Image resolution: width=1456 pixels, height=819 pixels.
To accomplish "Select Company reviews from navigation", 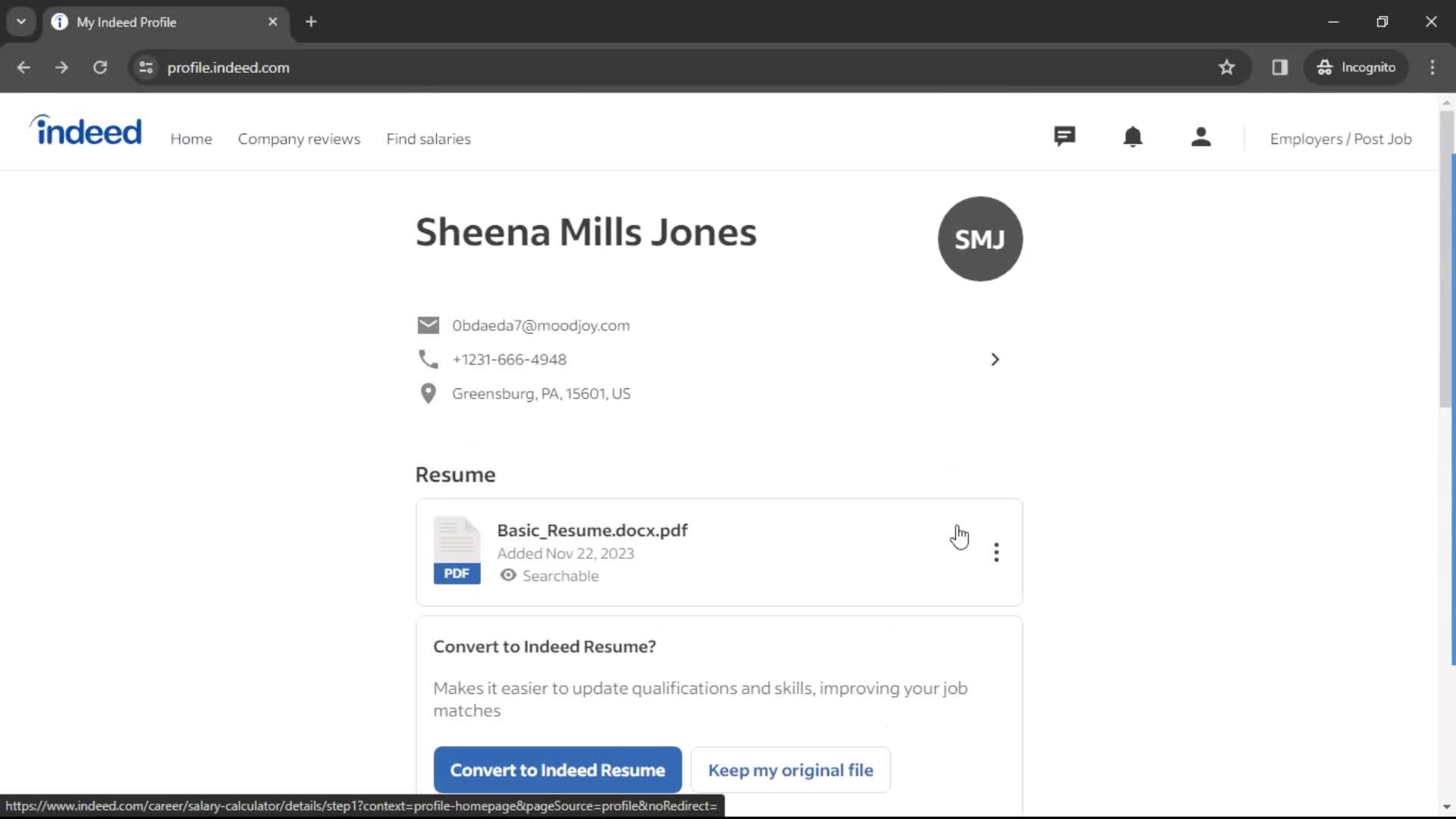I will tap(298, 138).
